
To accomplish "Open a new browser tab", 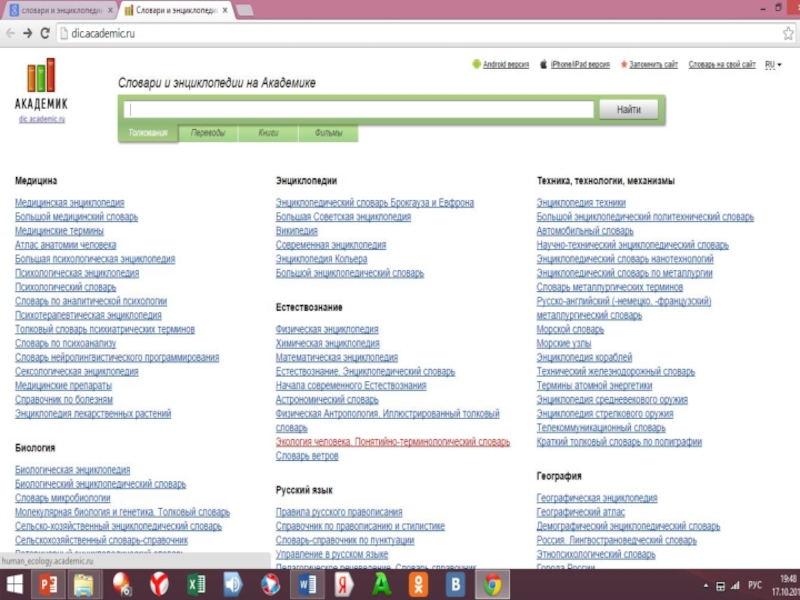I will (245, 10).
